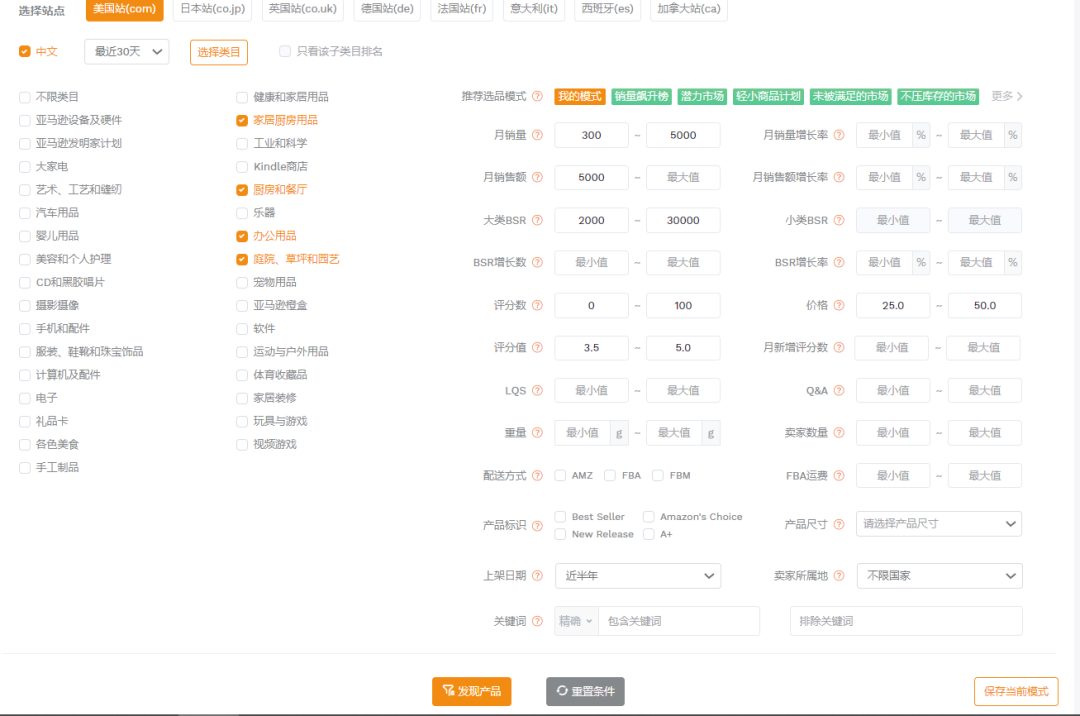Open the 上架日期 近半年 dropdown
This screenshot has height=716, width=1080.
[638, 576]
